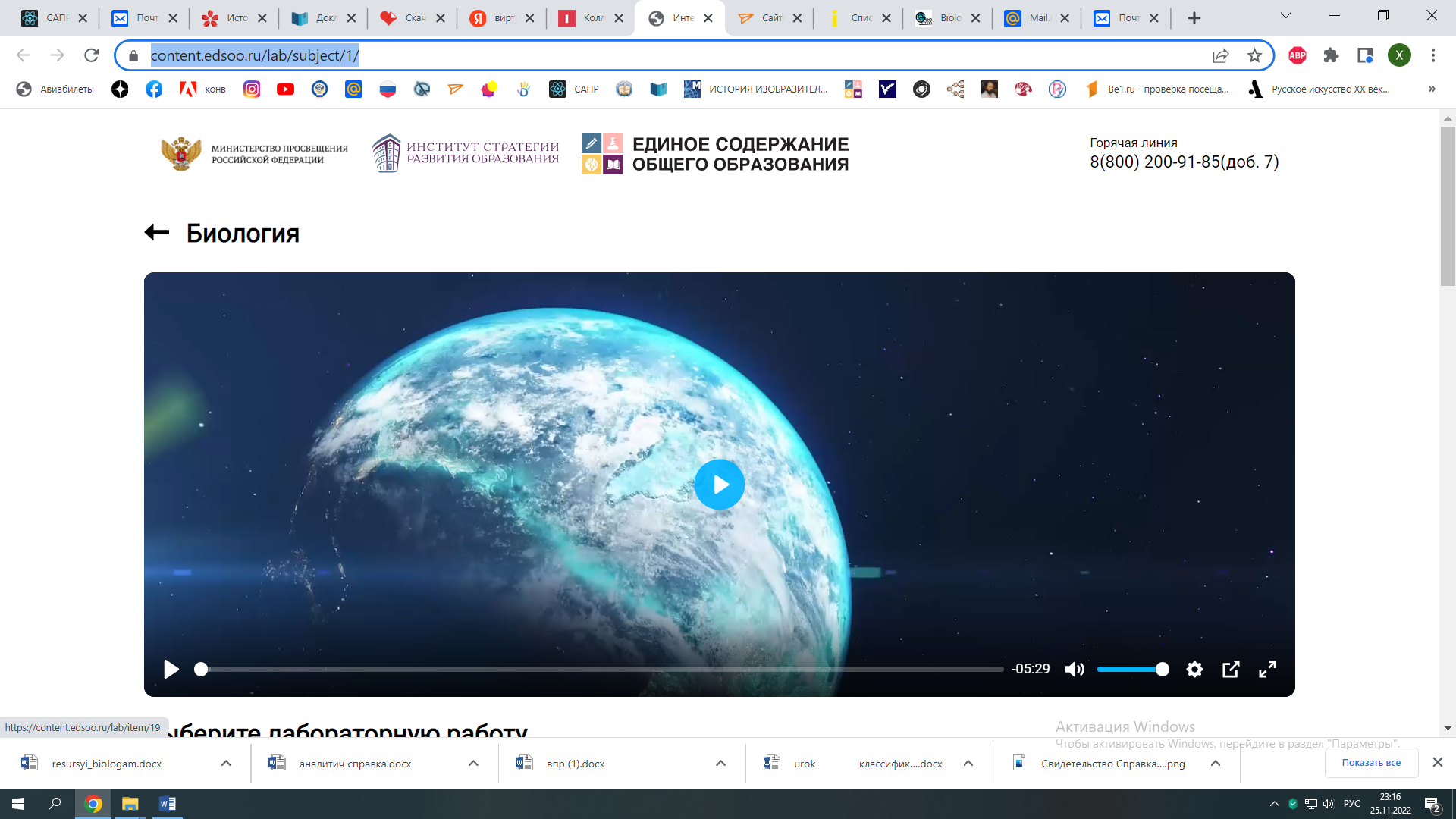1456x819 pixels.
Task: Close the downloads bar
Action: (x=1437, y=763)
